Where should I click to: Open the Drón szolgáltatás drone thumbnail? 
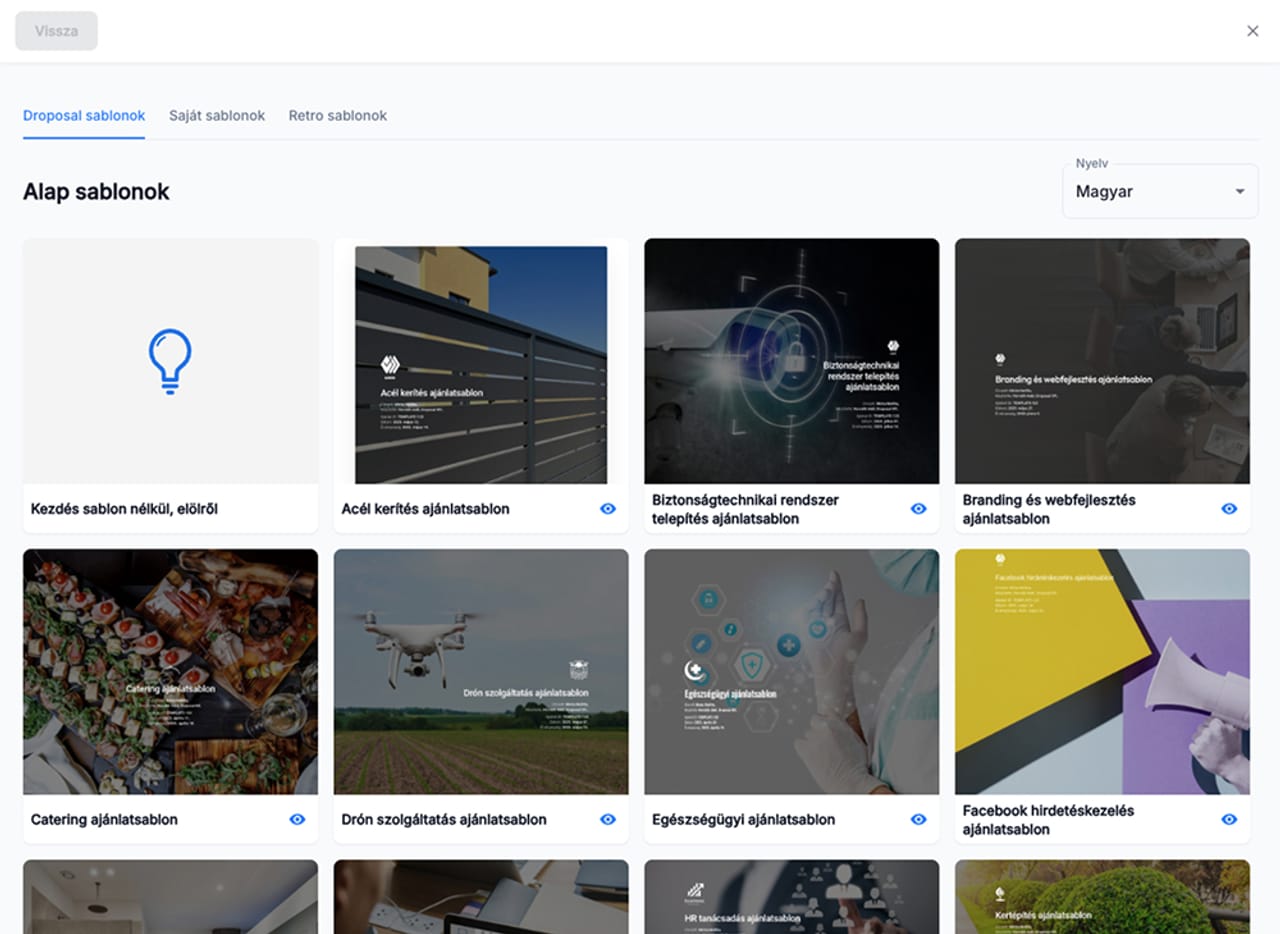pos(481,672)
